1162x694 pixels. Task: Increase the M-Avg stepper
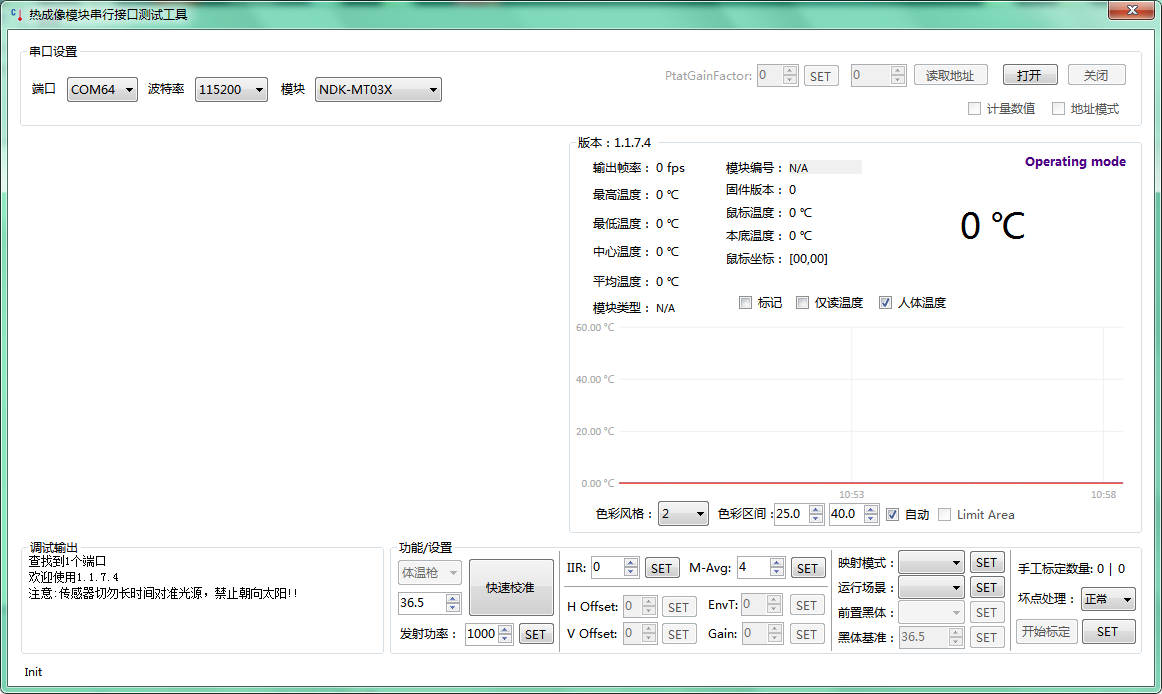[x=777, y=563]
